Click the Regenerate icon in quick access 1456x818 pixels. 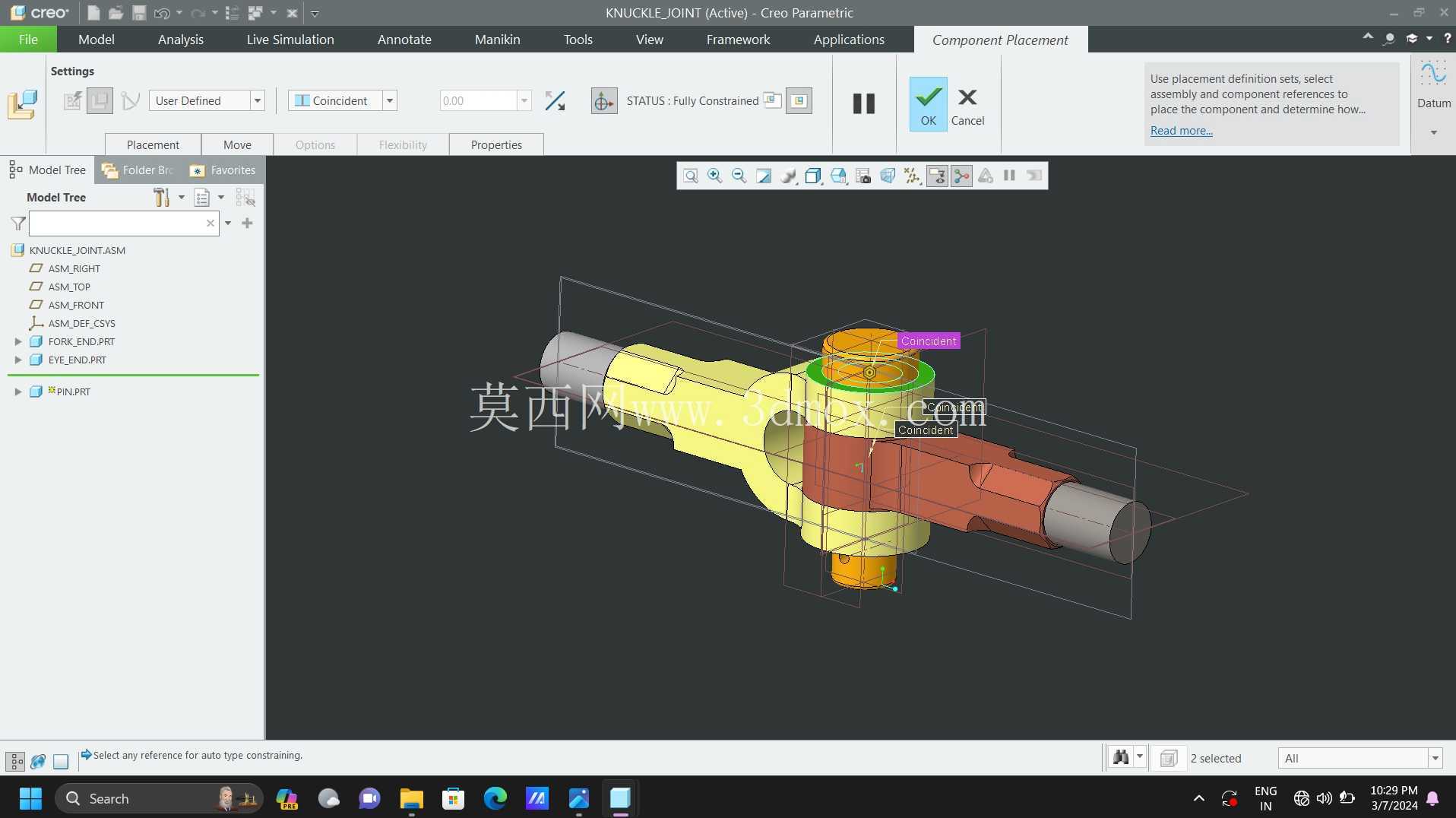pos(233,13)
